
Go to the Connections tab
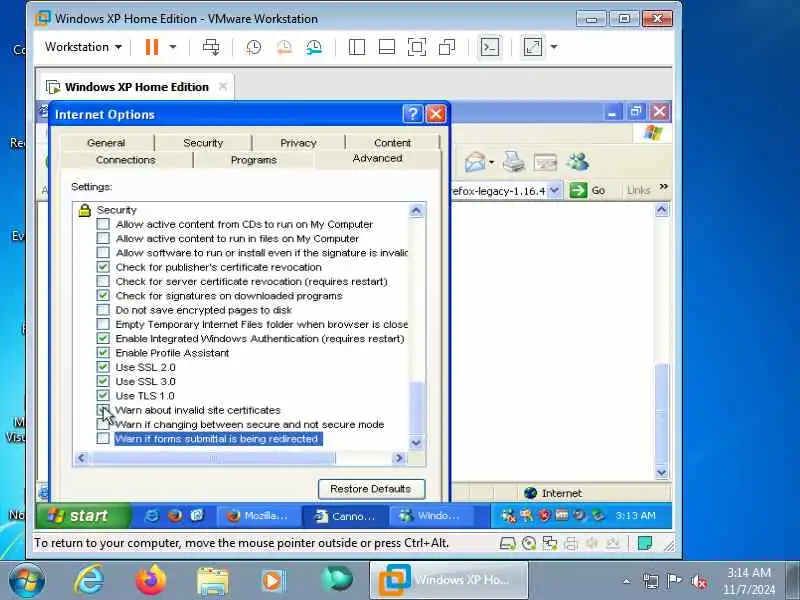click(126, 160)
